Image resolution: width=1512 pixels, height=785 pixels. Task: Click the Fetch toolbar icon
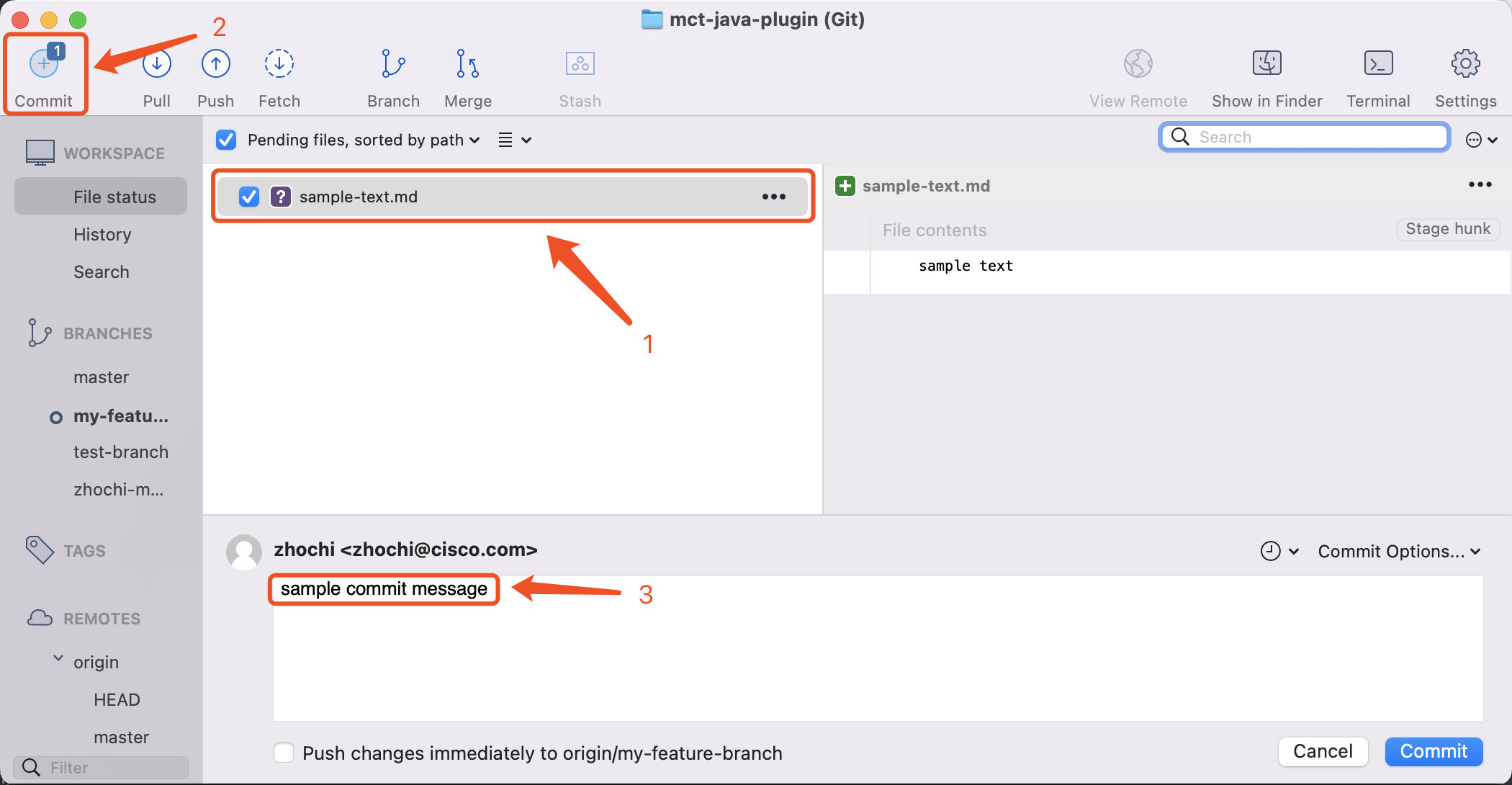click(279, 64)
